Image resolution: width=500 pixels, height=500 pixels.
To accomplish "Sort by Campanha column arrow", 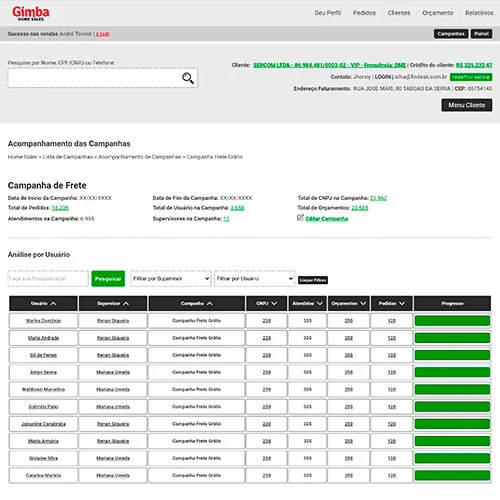I will [209, 303].
